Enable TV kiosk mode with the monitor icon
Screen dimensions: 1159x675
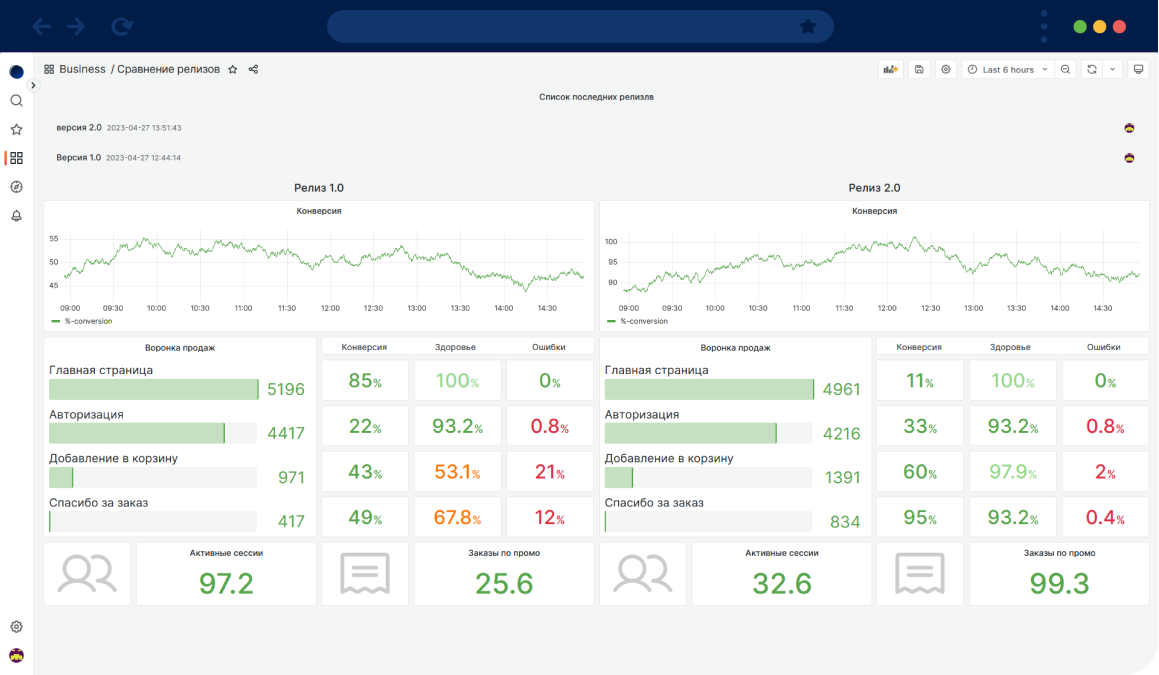1138,69
